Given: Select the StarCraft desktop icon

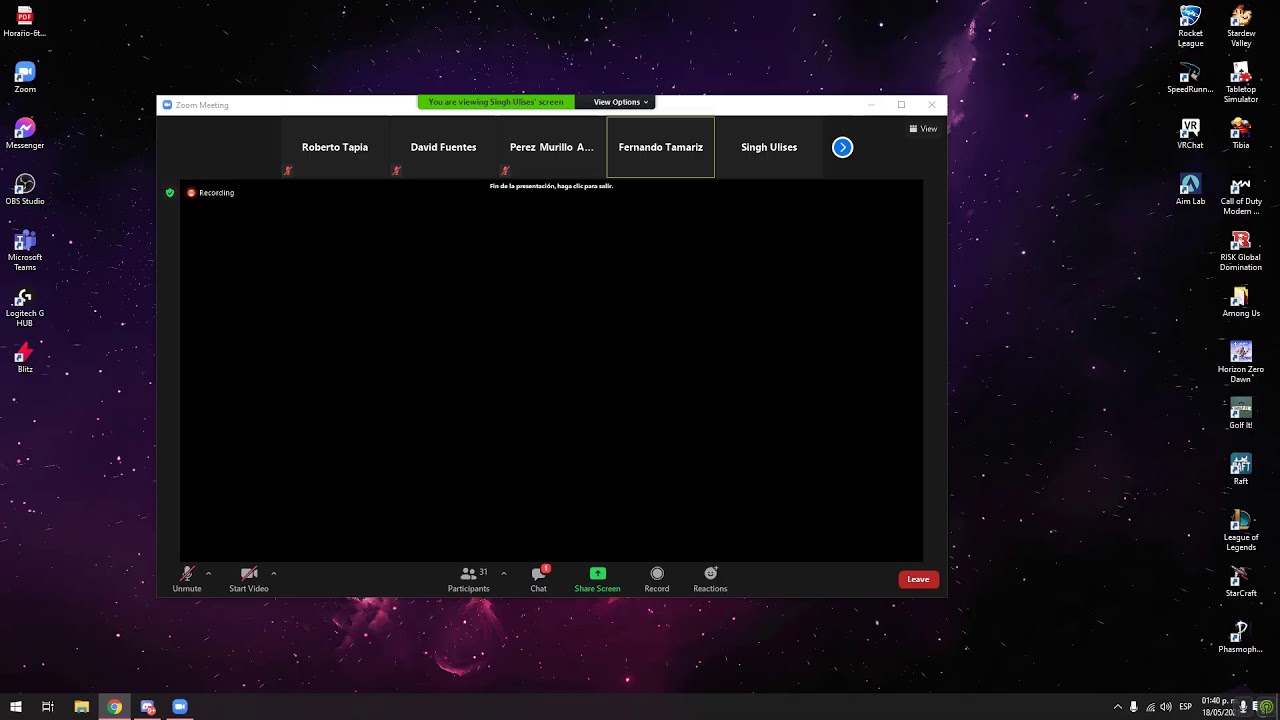Looking at the screenshot, I should 1241,582.
